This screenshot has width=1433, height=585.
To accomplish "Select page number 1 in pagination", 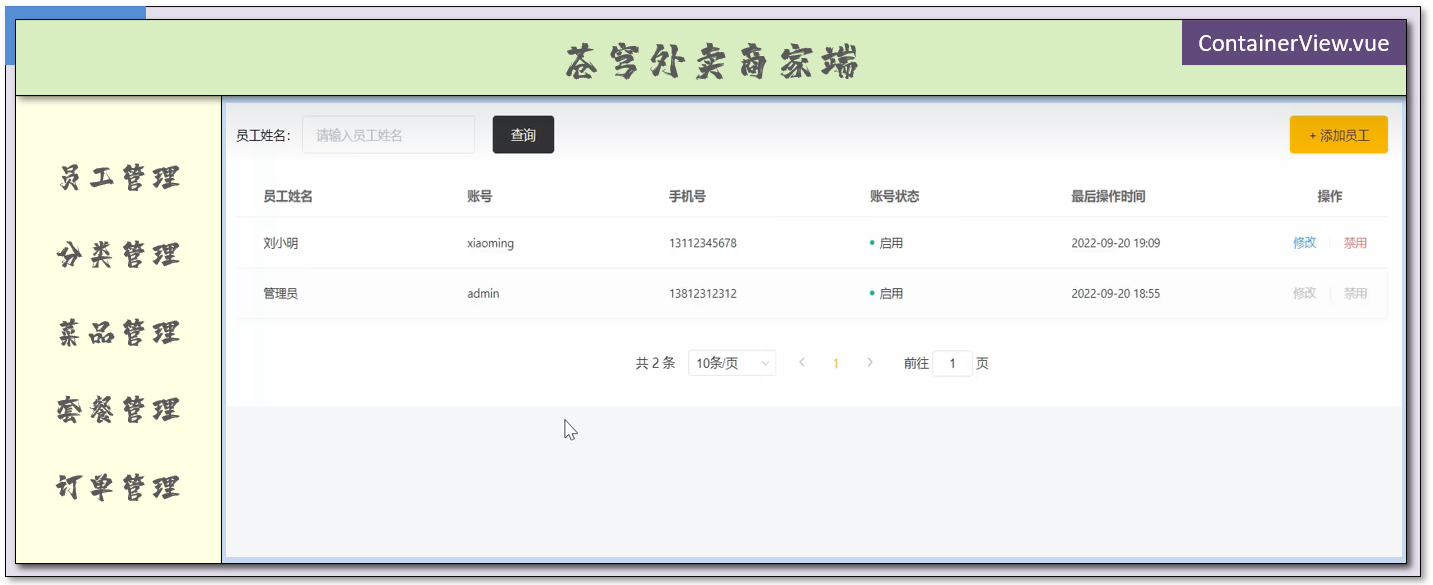I will (836, 363).
